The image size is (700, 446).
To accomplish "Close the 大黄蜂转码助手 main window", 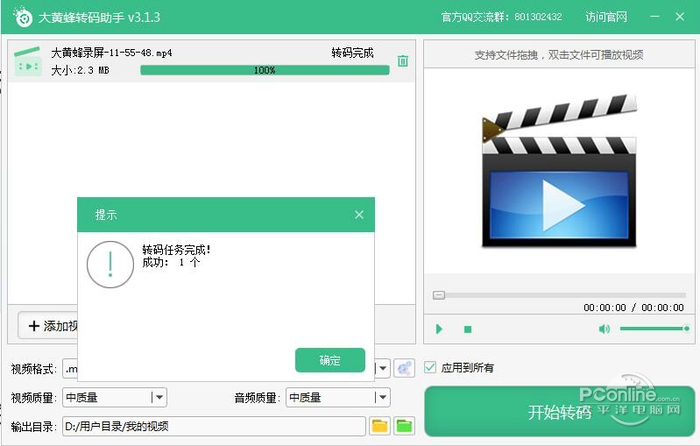I will pyautogui.click(x=680, y=17).
